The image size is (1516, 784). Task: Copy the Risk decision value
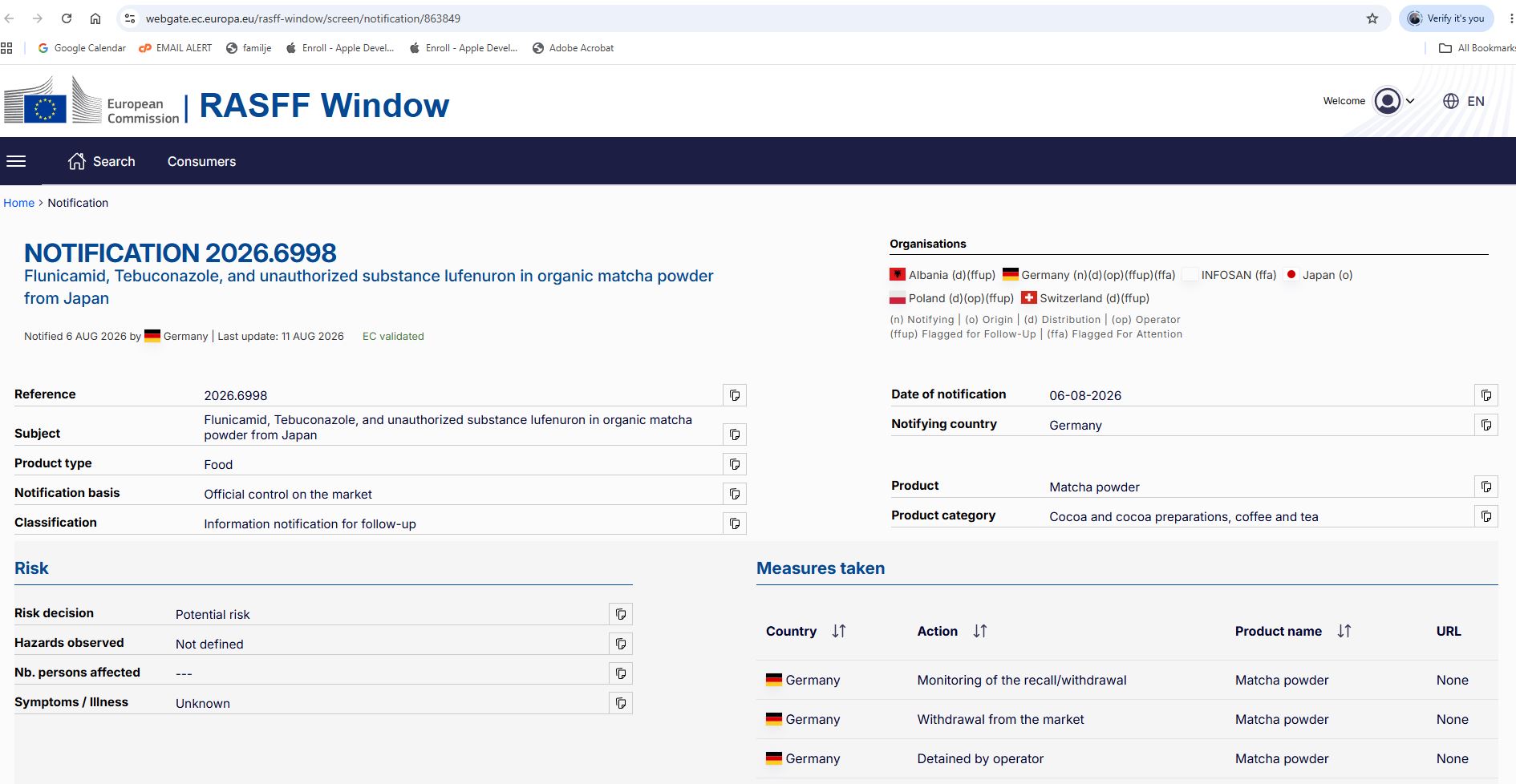(621, 614)
